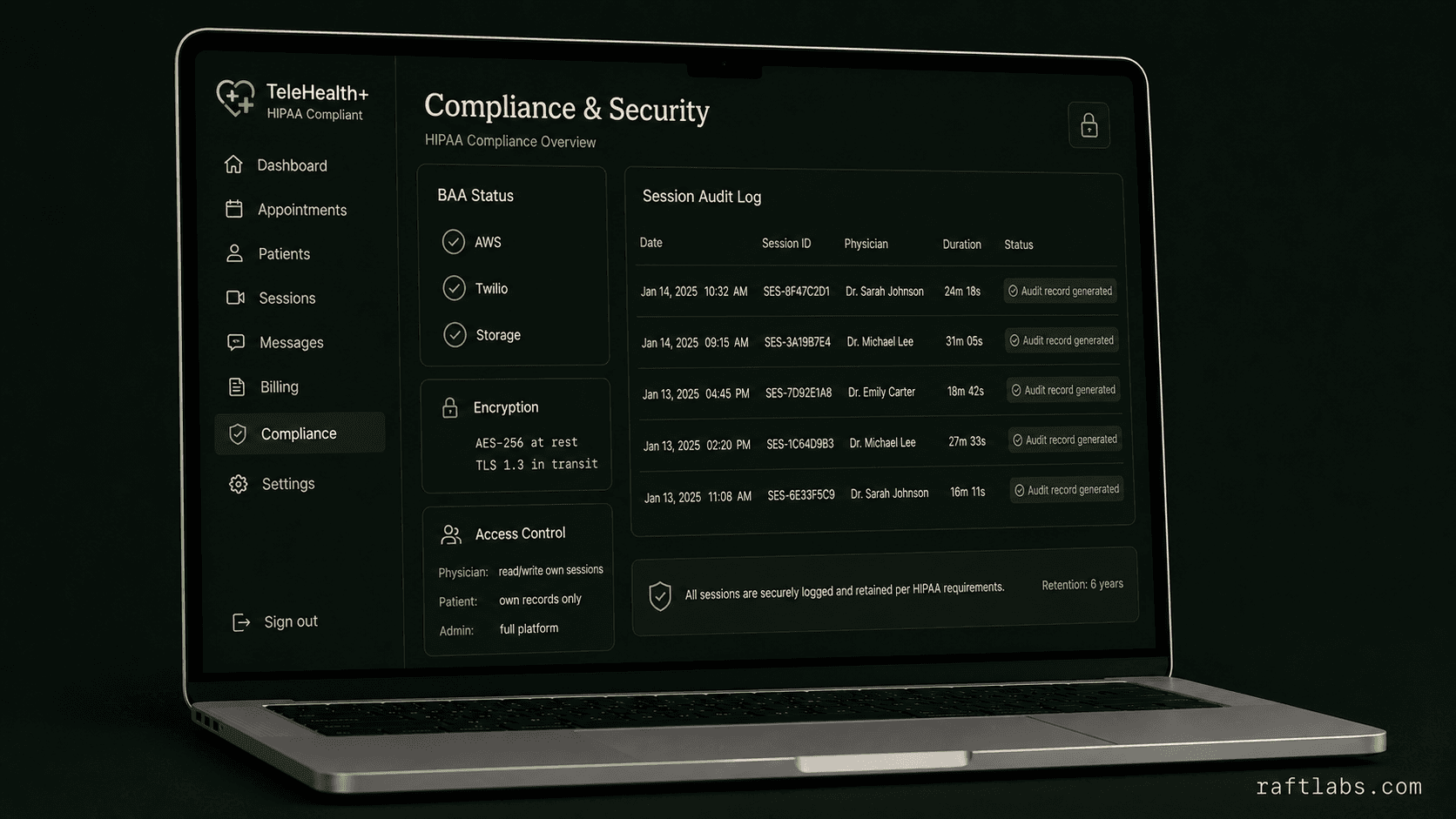Viewport: 1456px width, 819px height.
Task: Click Dr. Emily Carter in the audit log
Action: [881, 392]
